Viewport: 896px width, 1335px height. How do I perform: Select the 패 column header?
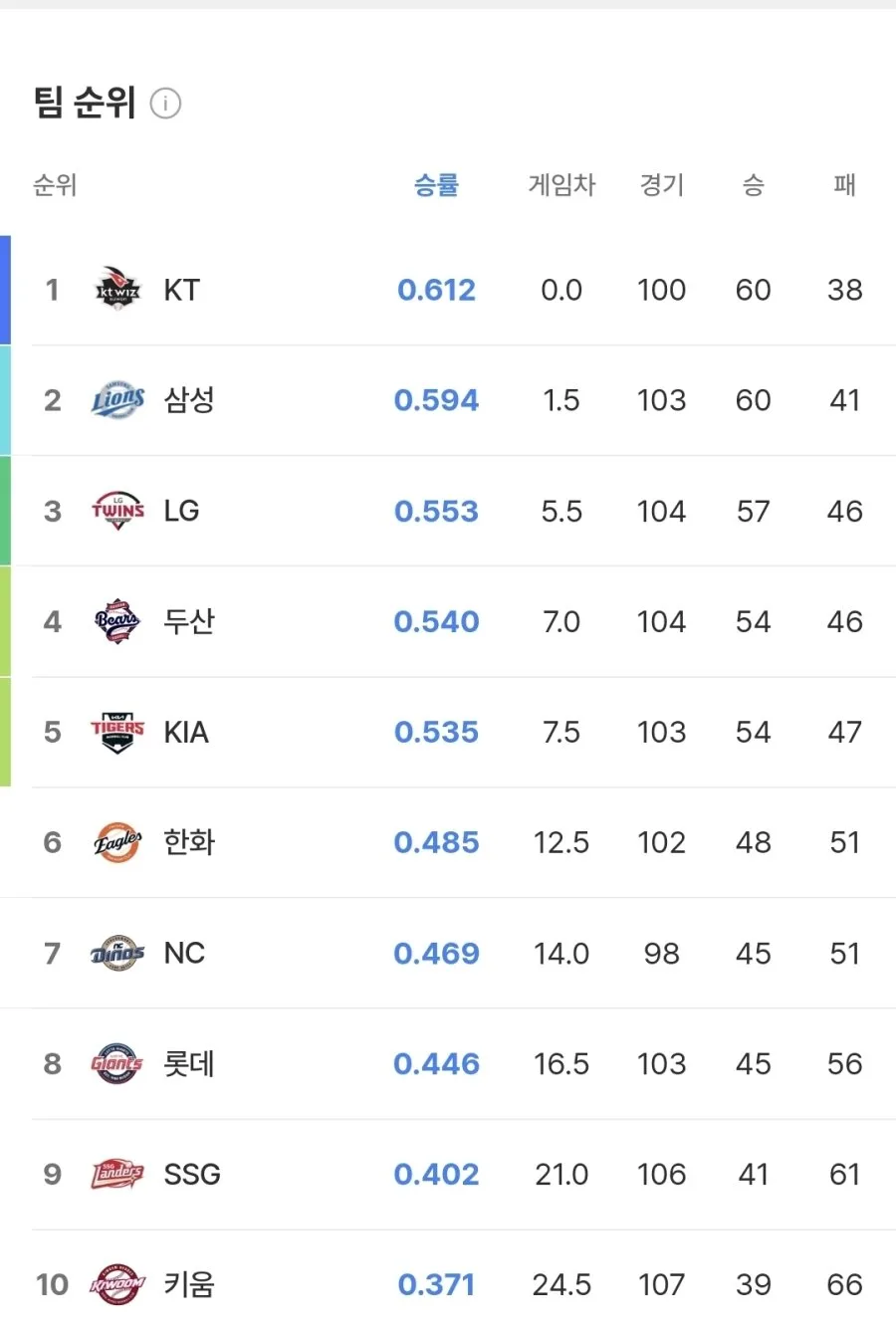[x=844, y=184]
